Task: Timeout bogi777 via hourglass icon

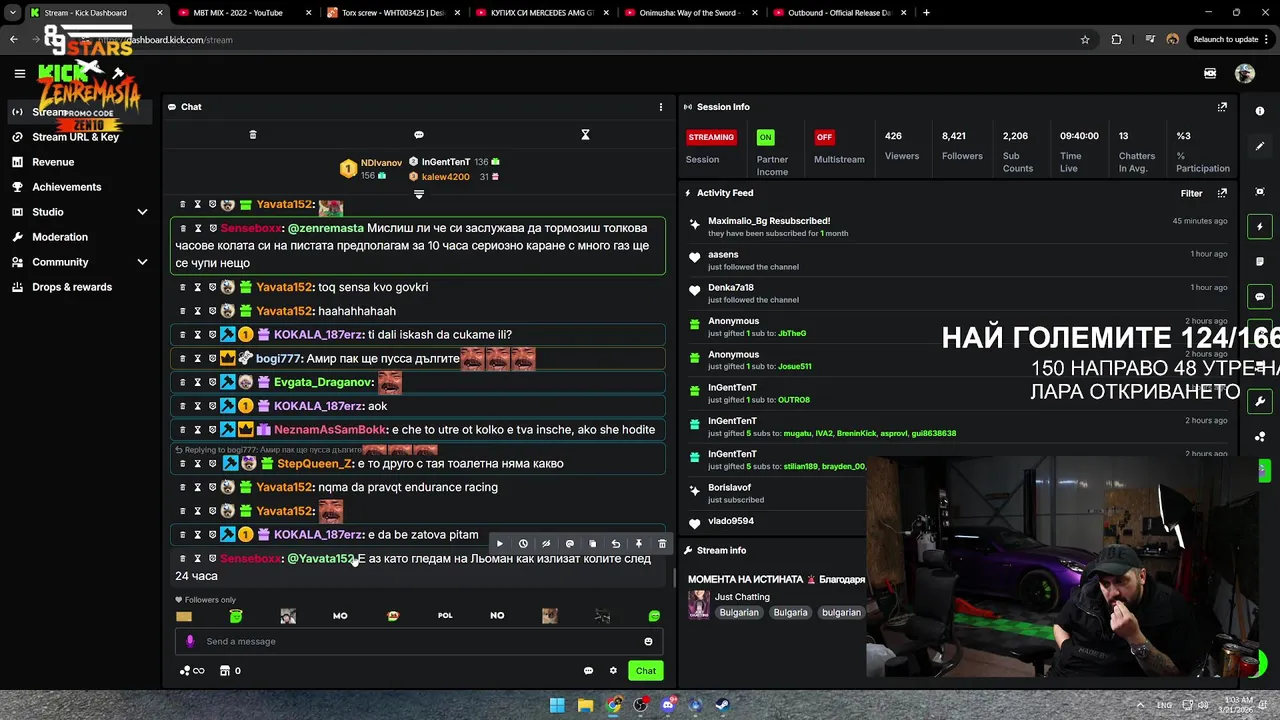Action: point(197,358)
